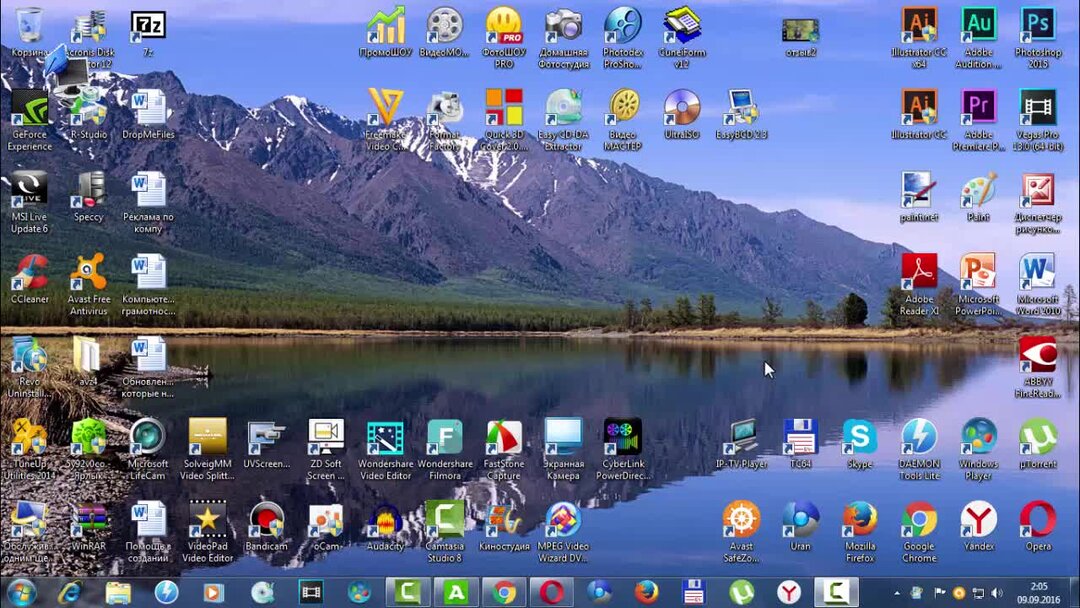The width and height of the screenshot is (1080, 608).
Task: Launch Wondershare Filmora icon
Action: pyautogui.click(x=445, y=449)
